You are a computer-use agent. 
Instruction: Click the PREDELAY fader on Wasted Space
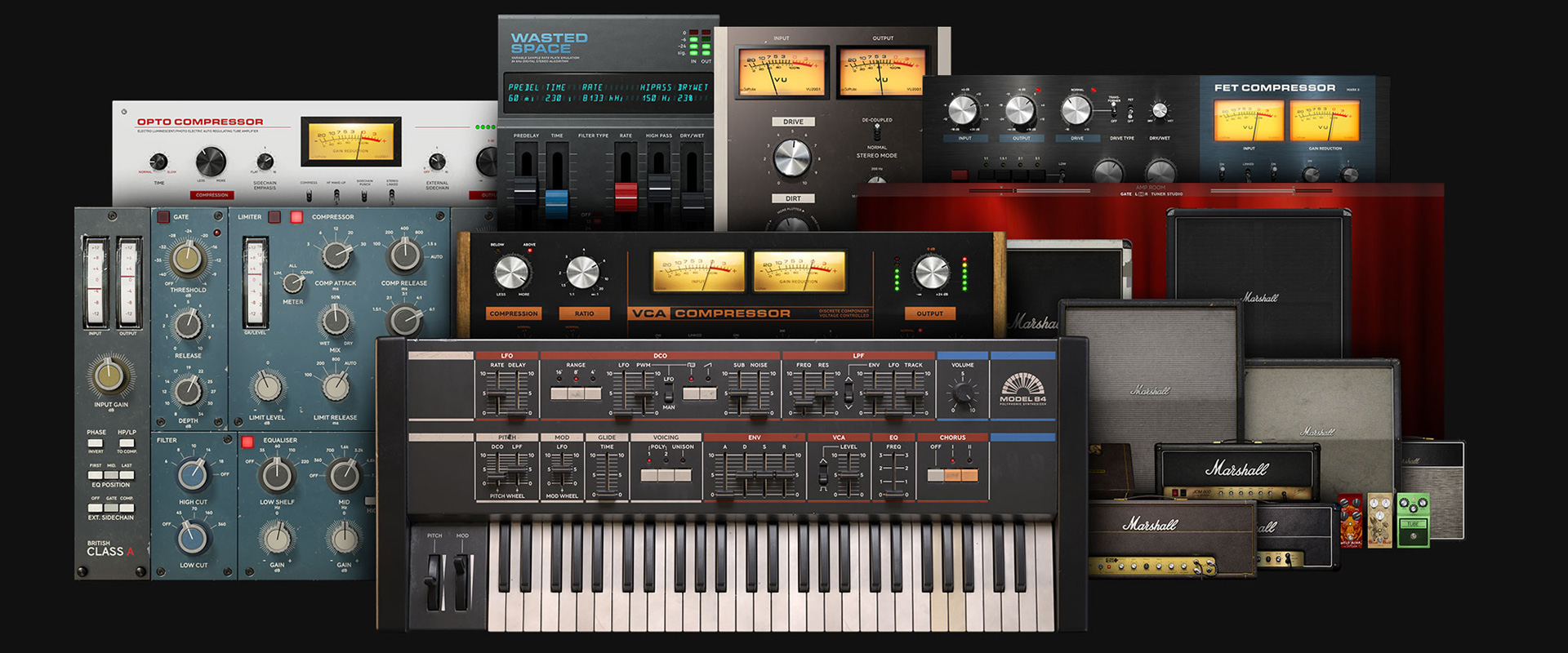[525, 189]
